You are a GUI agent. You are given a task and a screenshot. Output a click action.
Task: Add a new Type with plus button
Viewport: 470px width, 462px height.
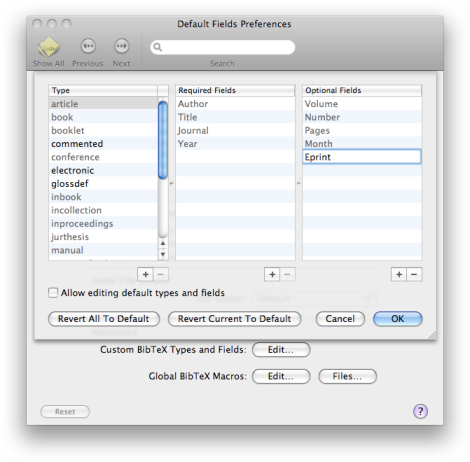pyautogui.click(x=145, y=274)
